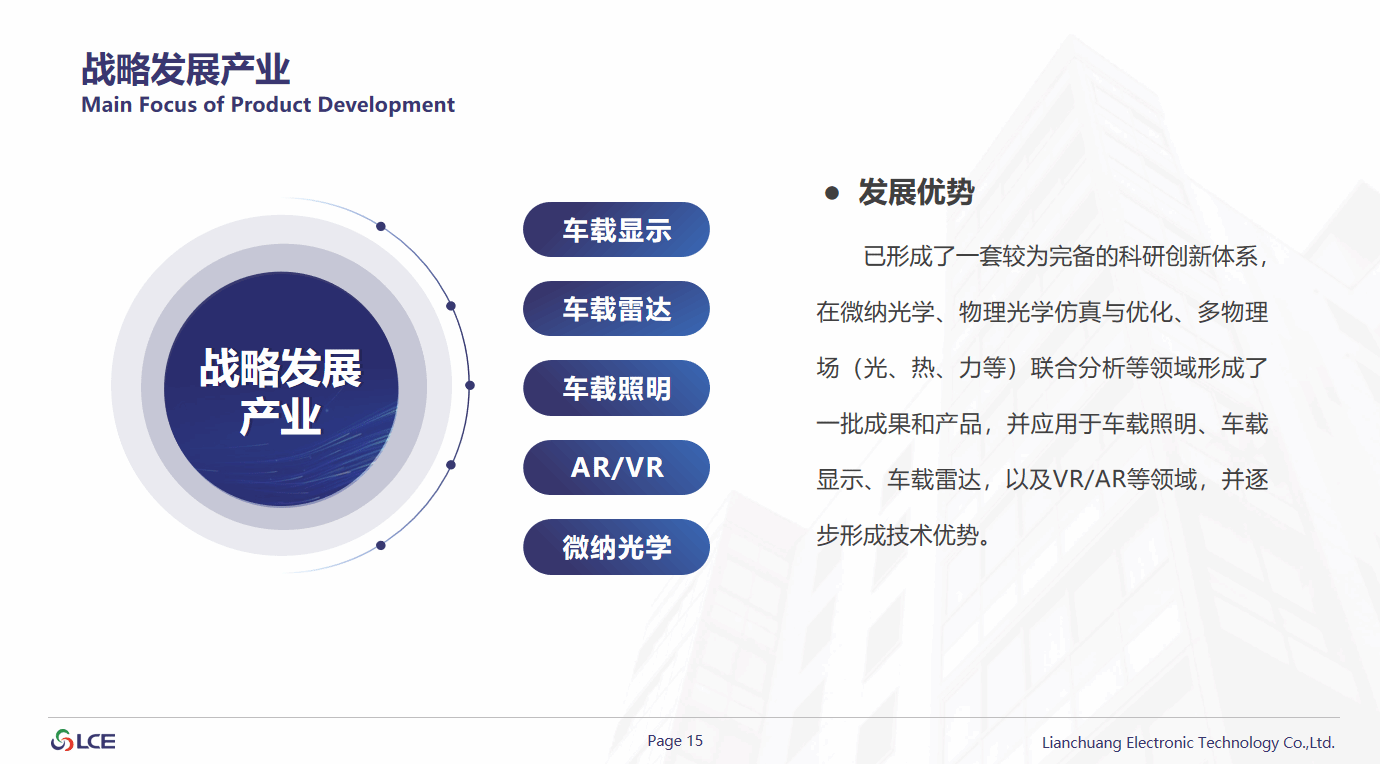
Task: Click the central 战略发展产业 circle graphic
Action: point(281,389)
